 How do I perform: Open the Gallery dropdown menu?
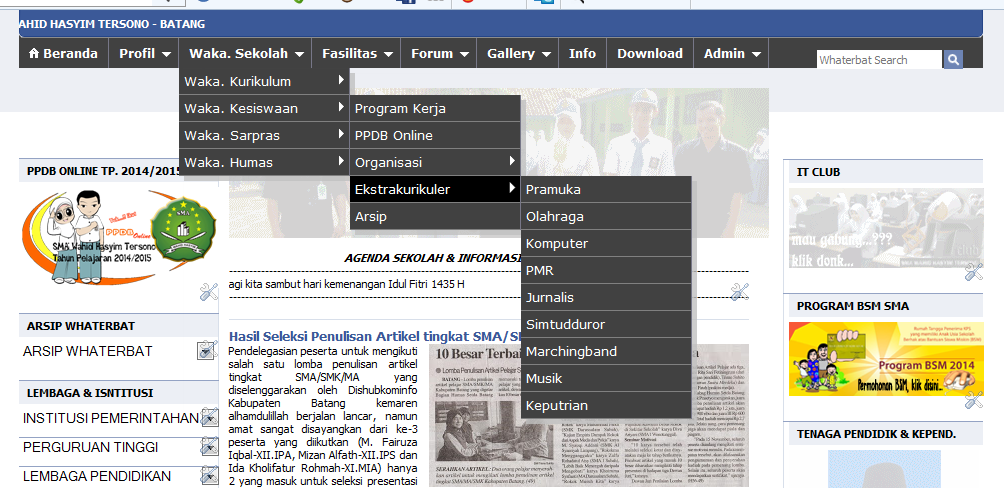517,54
